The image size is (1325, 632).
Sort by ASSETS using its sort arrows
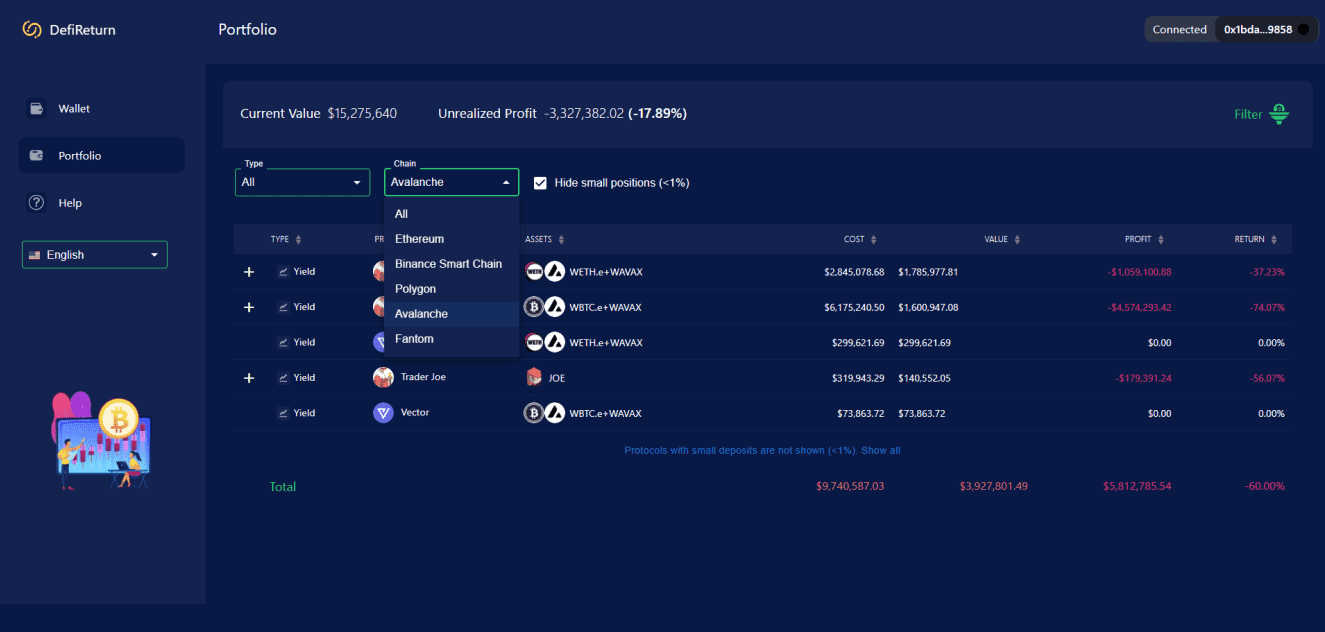tap(561, 240)
